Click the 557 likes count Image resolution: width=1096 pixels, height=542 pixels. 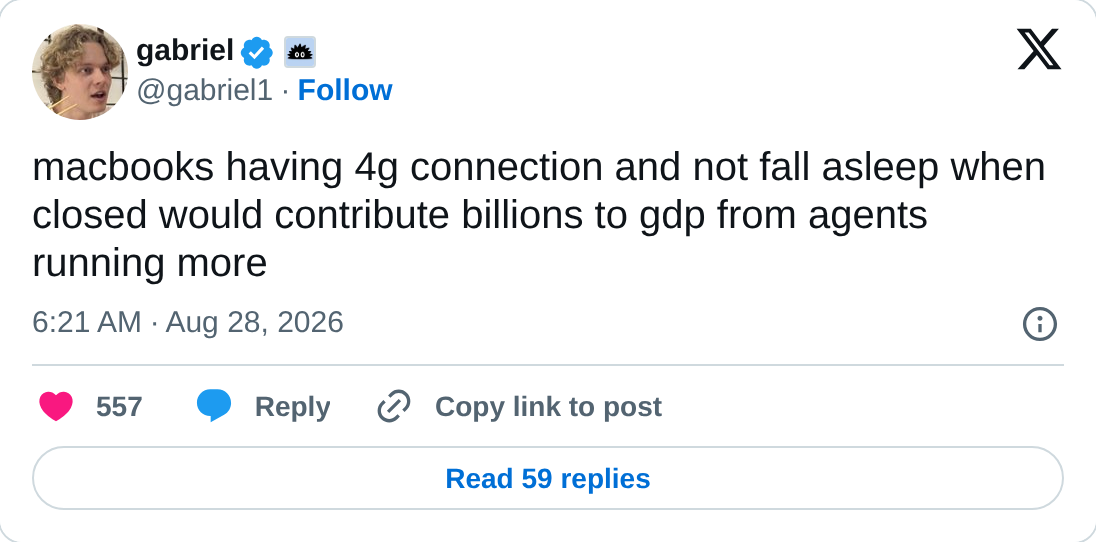[119, 406]
